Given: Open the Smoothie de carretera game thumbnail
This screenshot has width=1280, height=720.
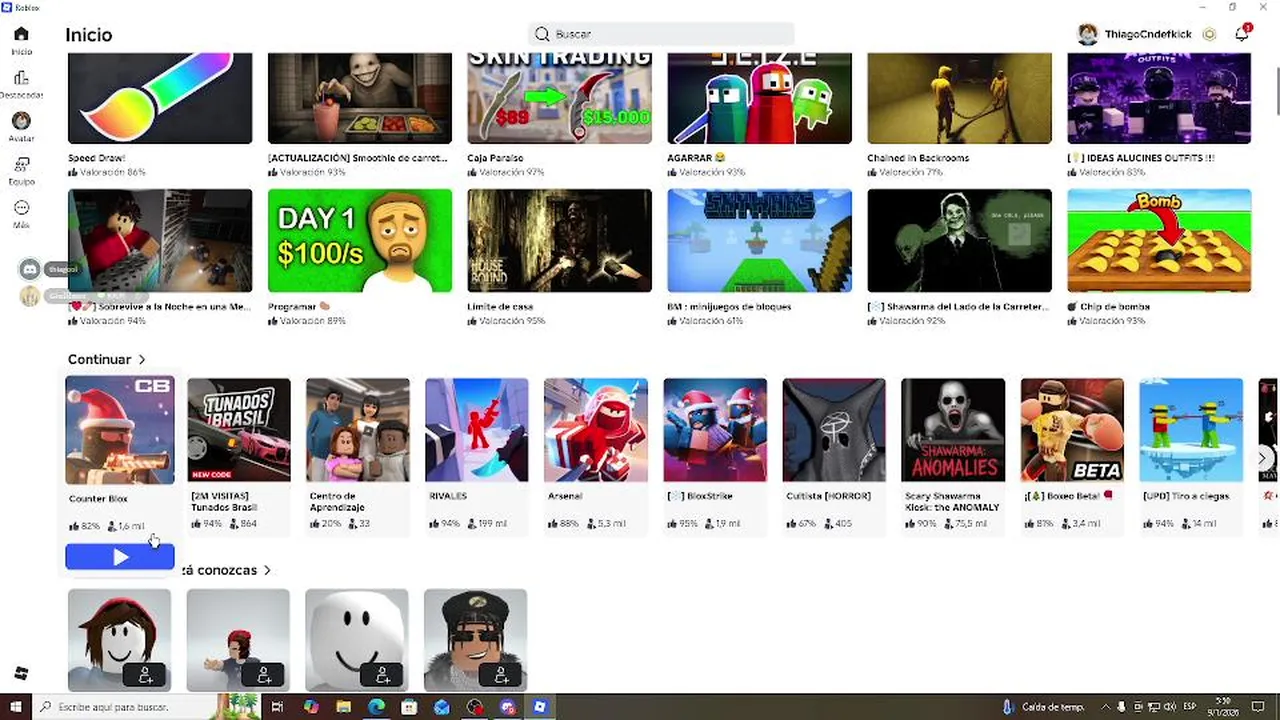Looking at the screenshot, I should pos(360,98).
